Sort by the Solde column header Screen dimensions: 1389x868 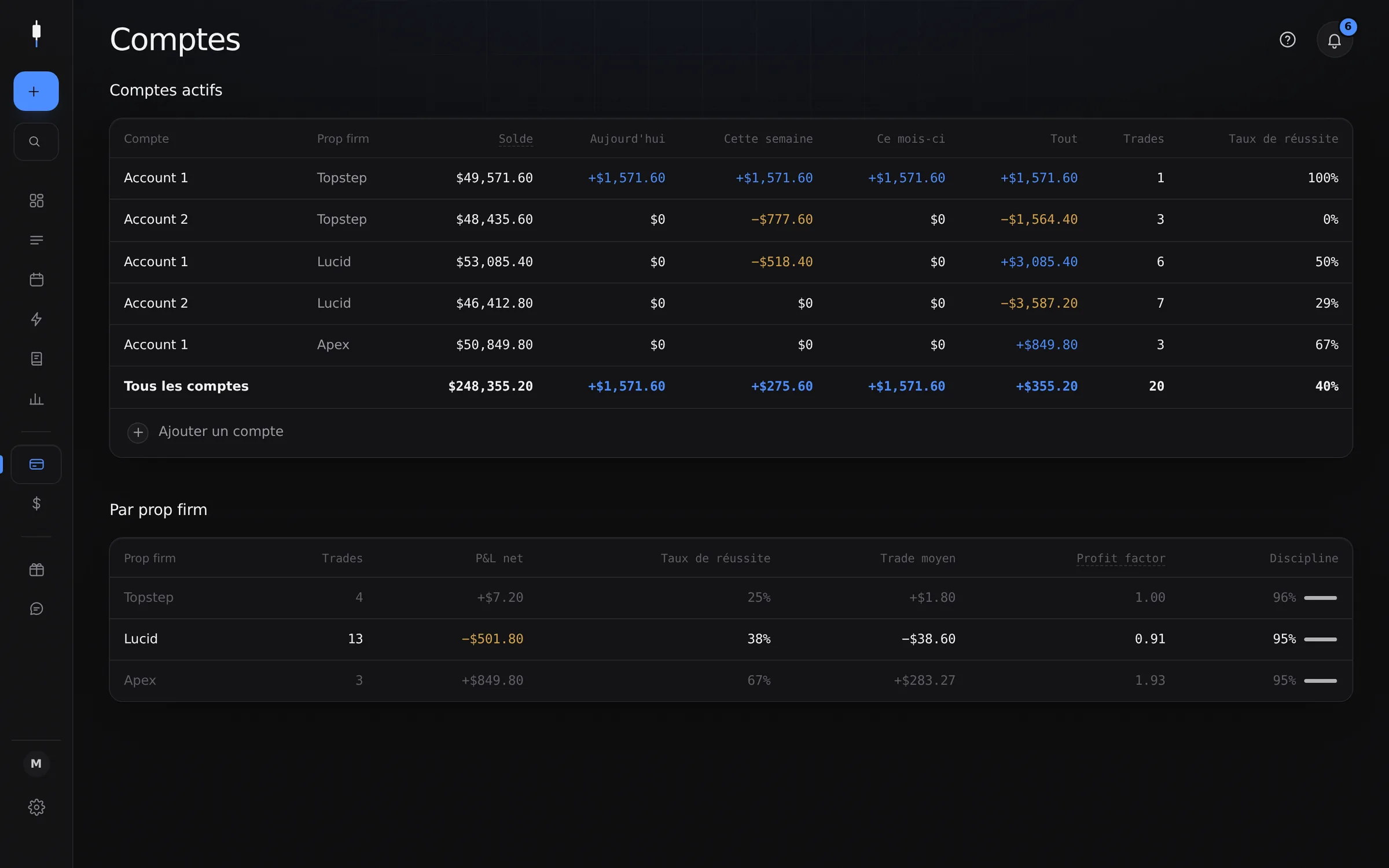[x=516, y=139]
